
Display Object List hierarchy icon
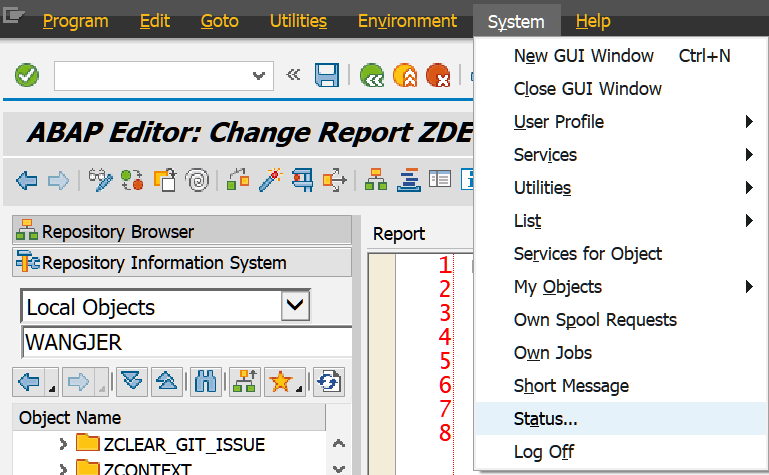pos(376,180)
